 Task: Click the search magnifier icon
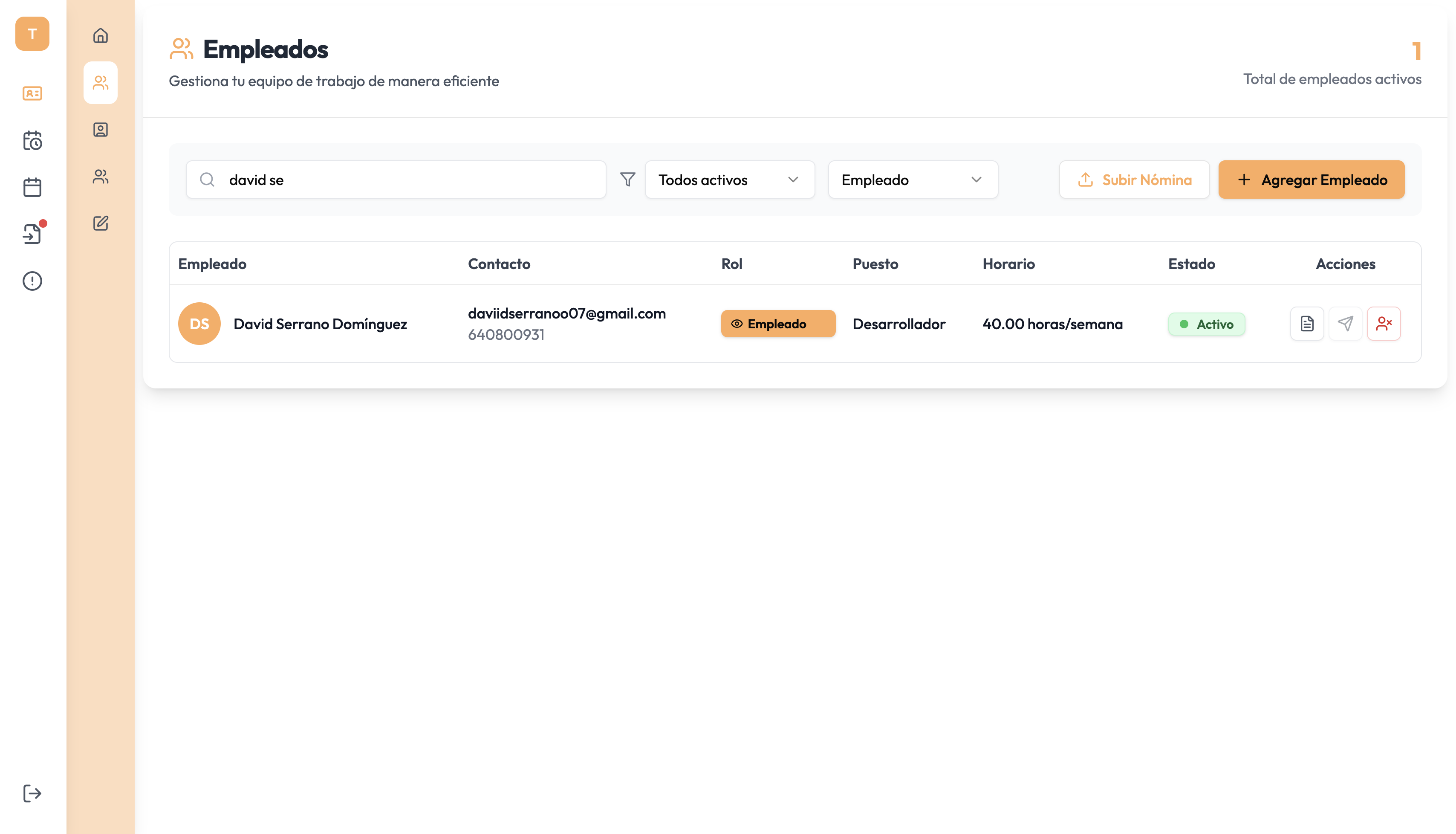[x=207, y=180]
